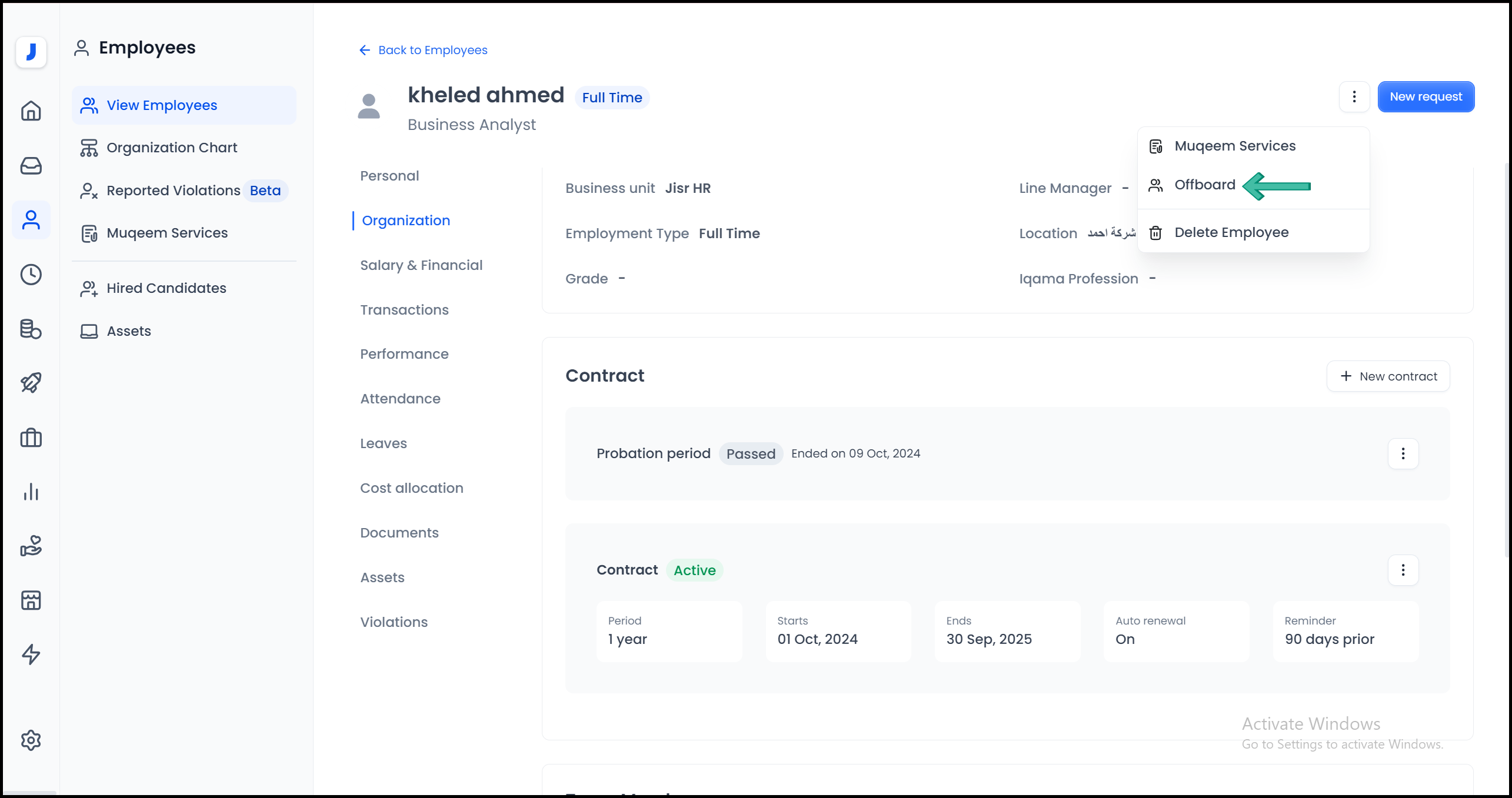Open the rocket icon in left rail
This screenshot has width=1512, height=798.
pyautogui.click(x=31, y=383)
